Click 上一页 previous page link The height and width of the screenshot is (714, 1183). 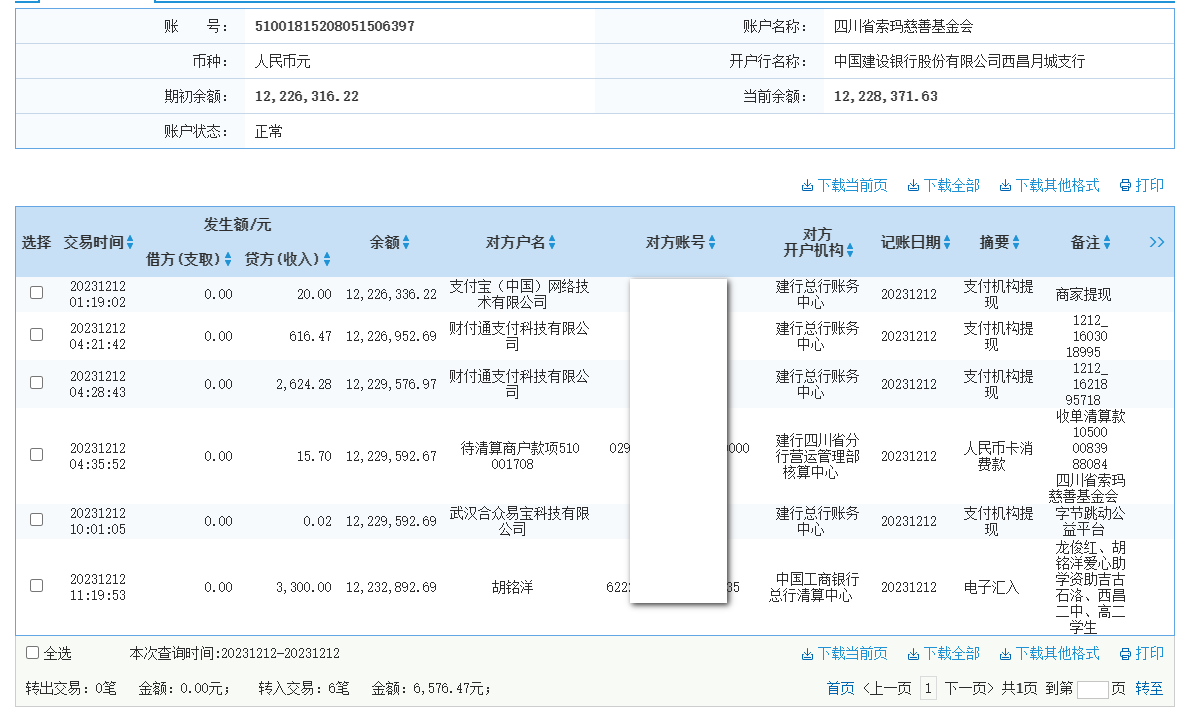pos(887,688)
